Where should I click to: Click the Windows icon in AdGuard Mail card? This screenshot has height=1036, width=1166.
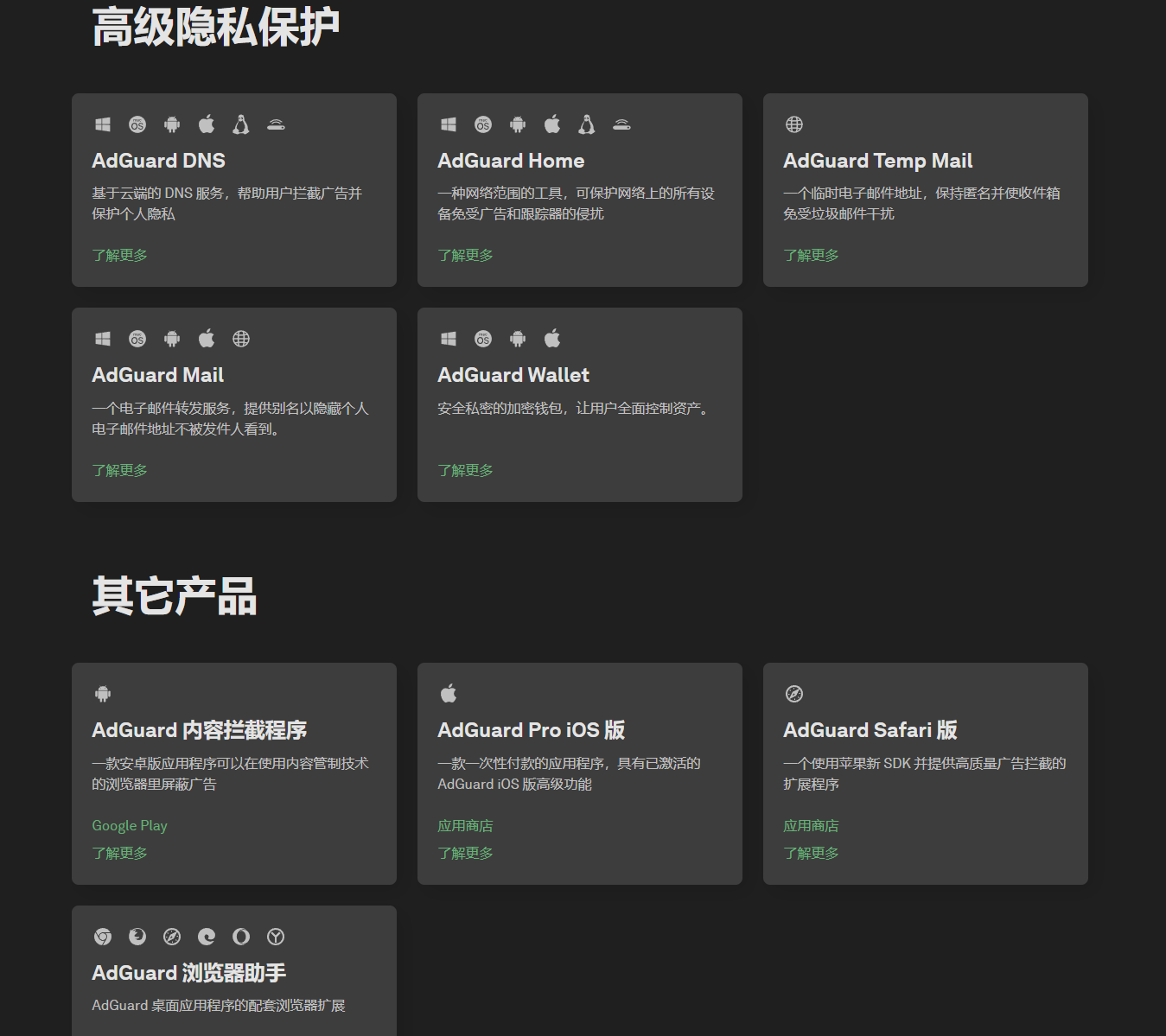point(103,339)
